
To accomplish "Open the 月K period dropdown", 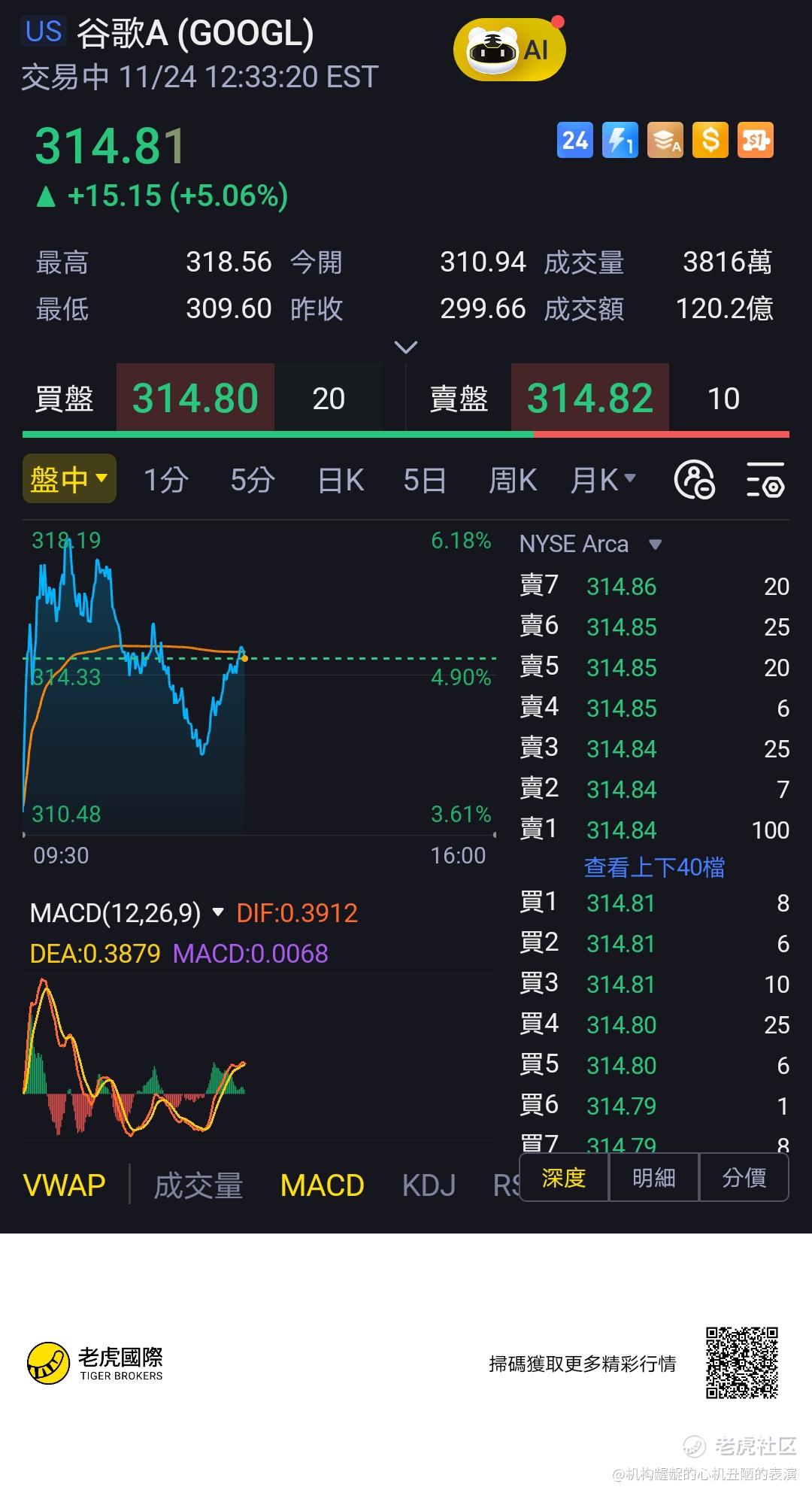I will (x=603, y=480).
